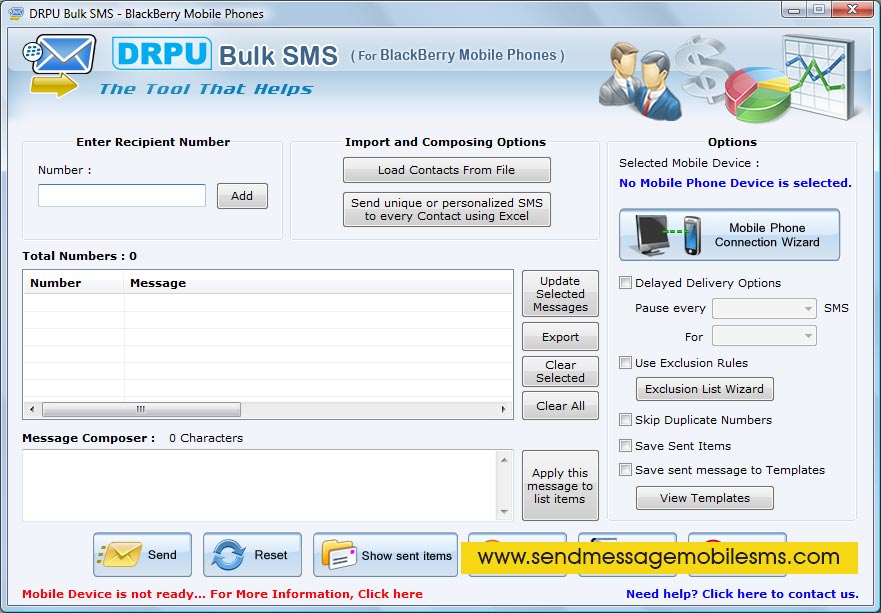Open the Pause every SMS dropdown
The image size is (881, 613).
coord(764,308)
